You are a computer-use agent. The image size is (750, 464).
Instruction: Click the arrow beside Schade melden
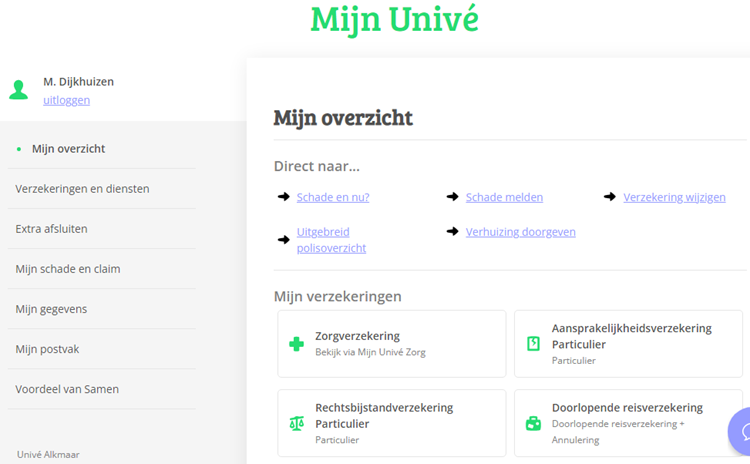pyautogui.click(x=452, y=197)
